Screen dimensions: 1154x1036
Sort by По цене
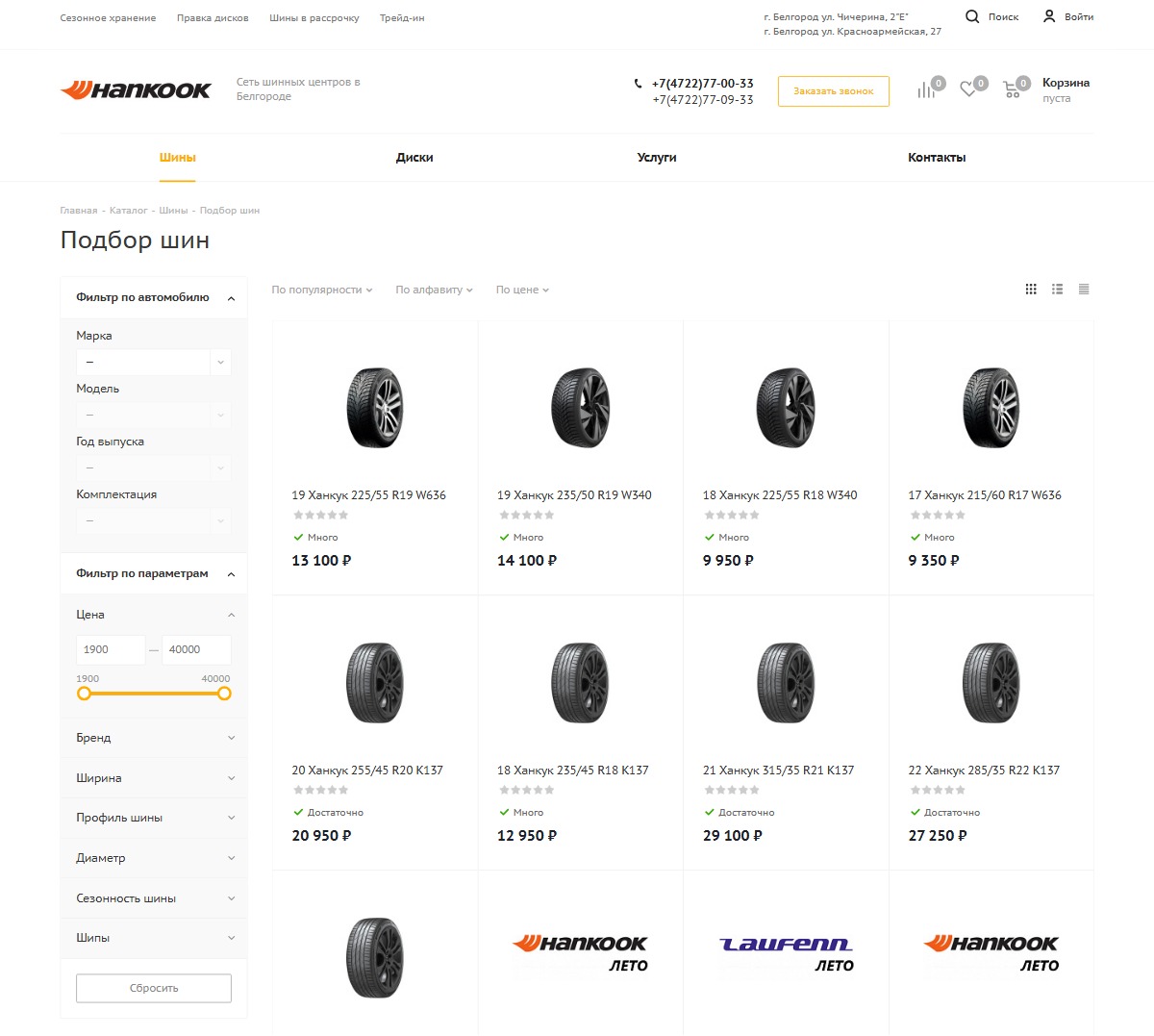(x=522, y=290)
